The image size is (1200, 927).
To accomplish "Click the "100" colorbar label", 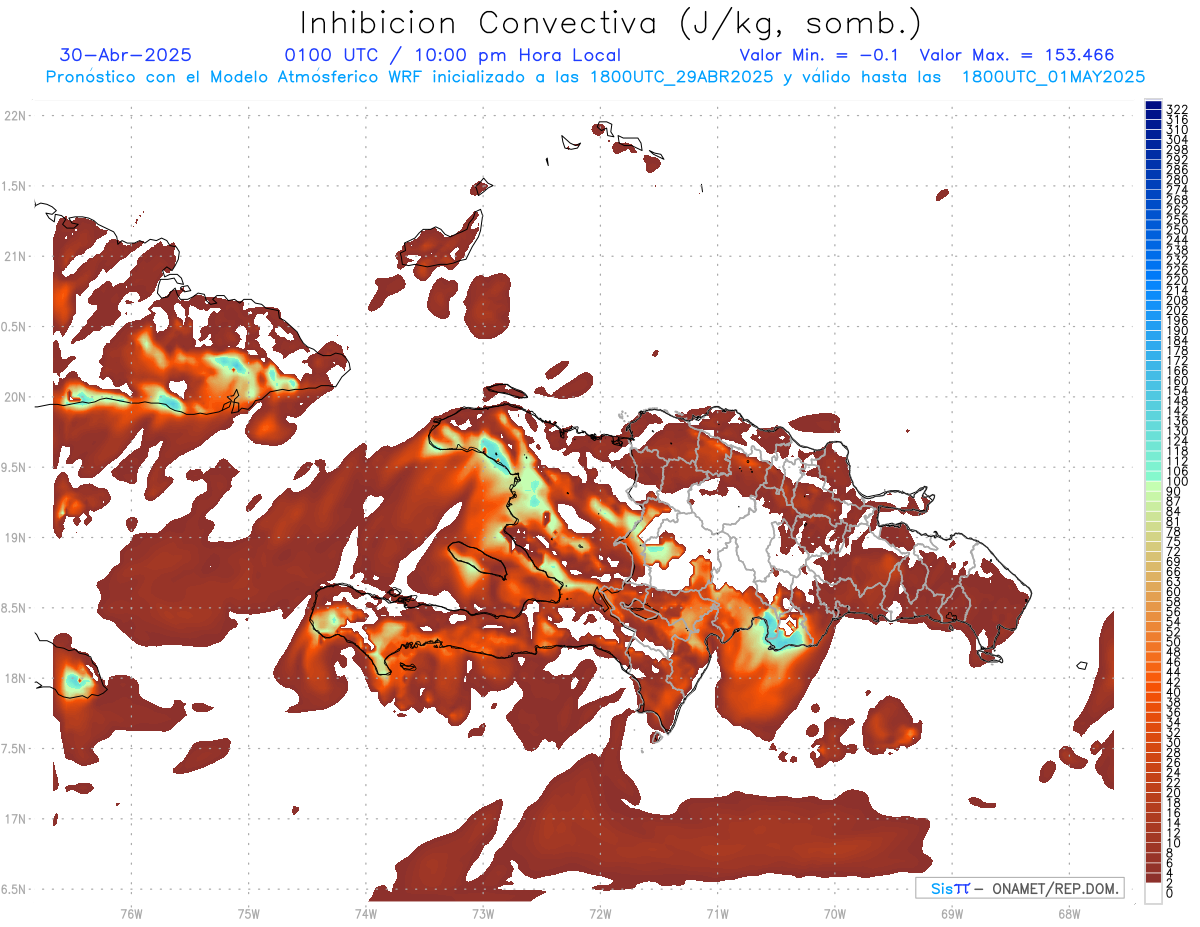I will [1176, 482].
